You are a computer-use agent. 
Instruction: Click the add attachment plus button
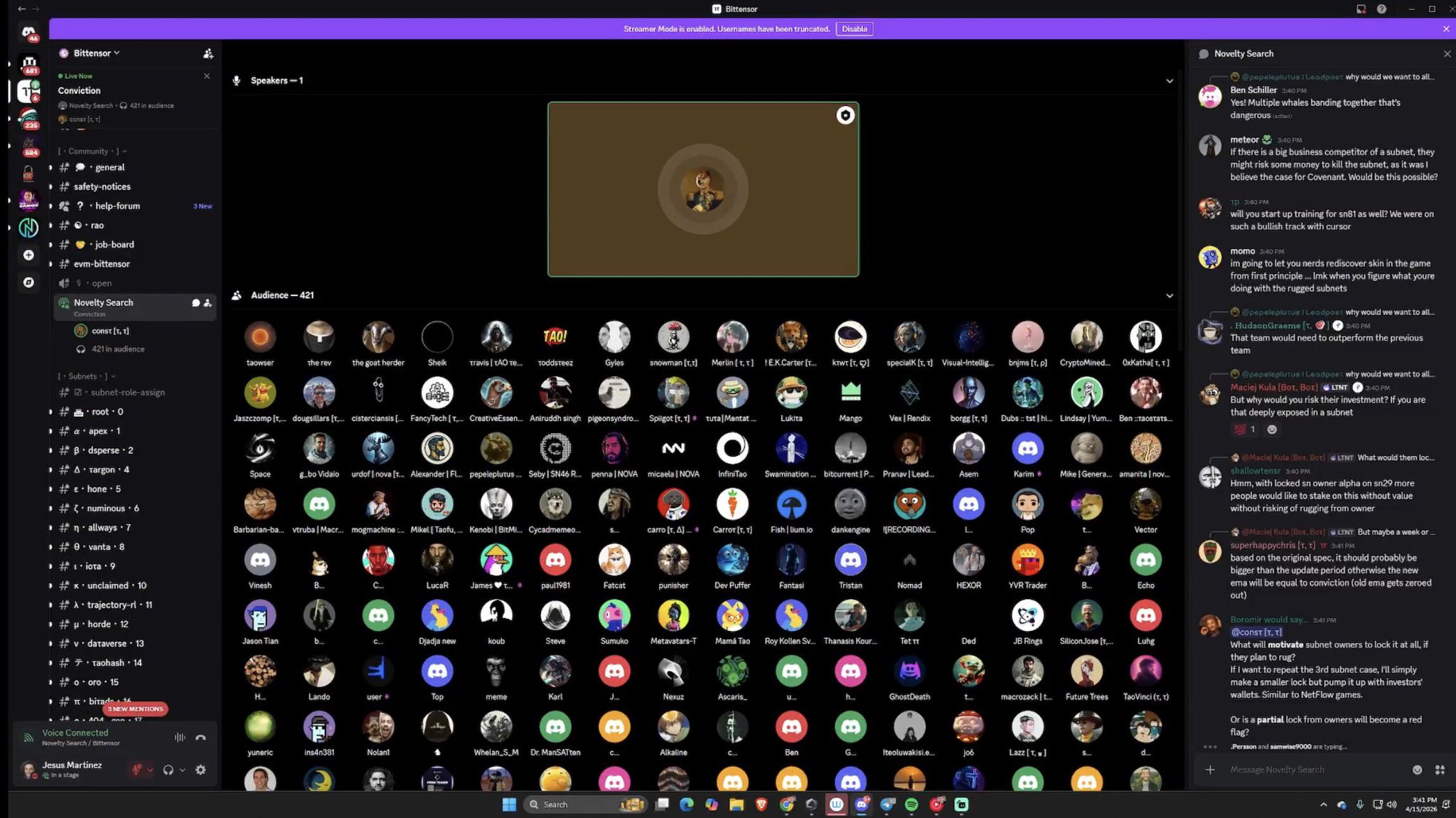pos(1210,770)
